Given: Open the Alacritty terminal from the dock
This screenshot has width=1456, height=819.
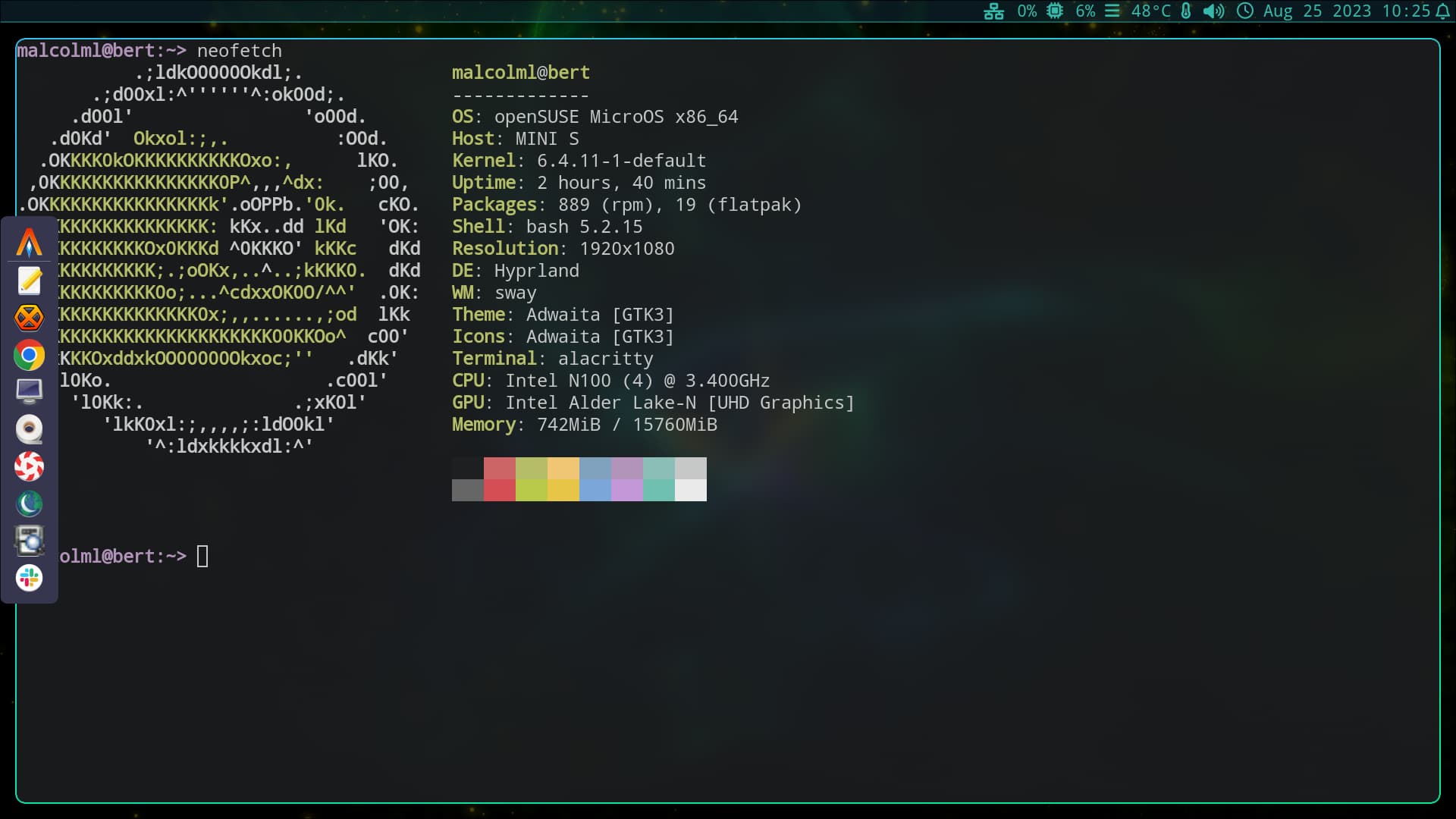Looking at the screenshot, I should (29, 243).
